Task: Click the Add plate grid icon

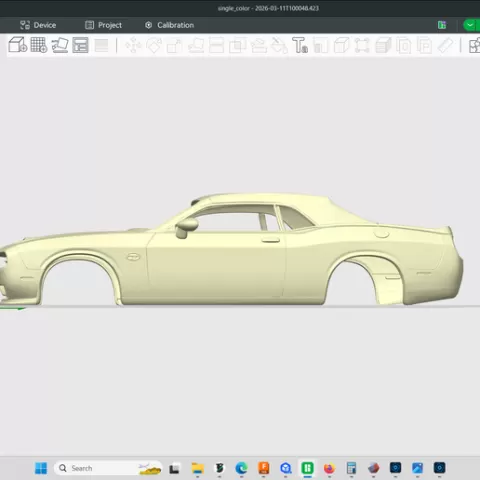Action: 39,45
